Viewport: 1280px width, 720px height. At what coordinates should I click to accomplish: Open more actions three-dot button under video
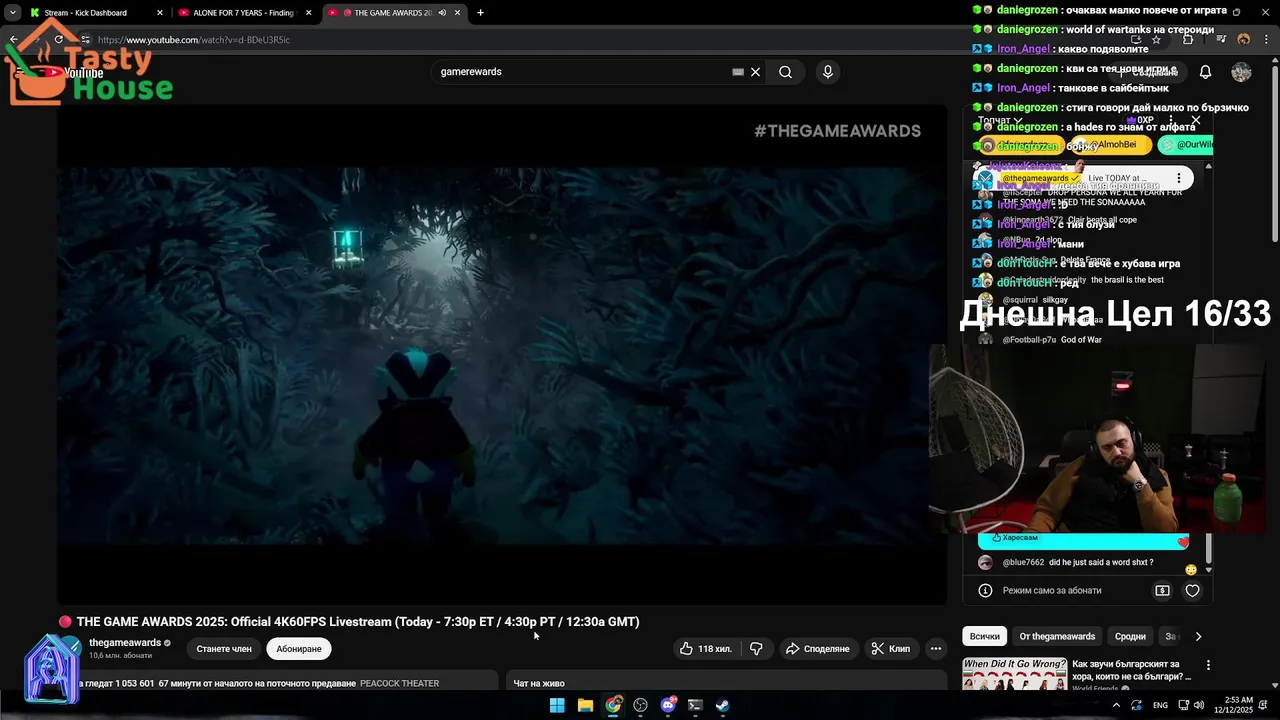click(936, 649)
